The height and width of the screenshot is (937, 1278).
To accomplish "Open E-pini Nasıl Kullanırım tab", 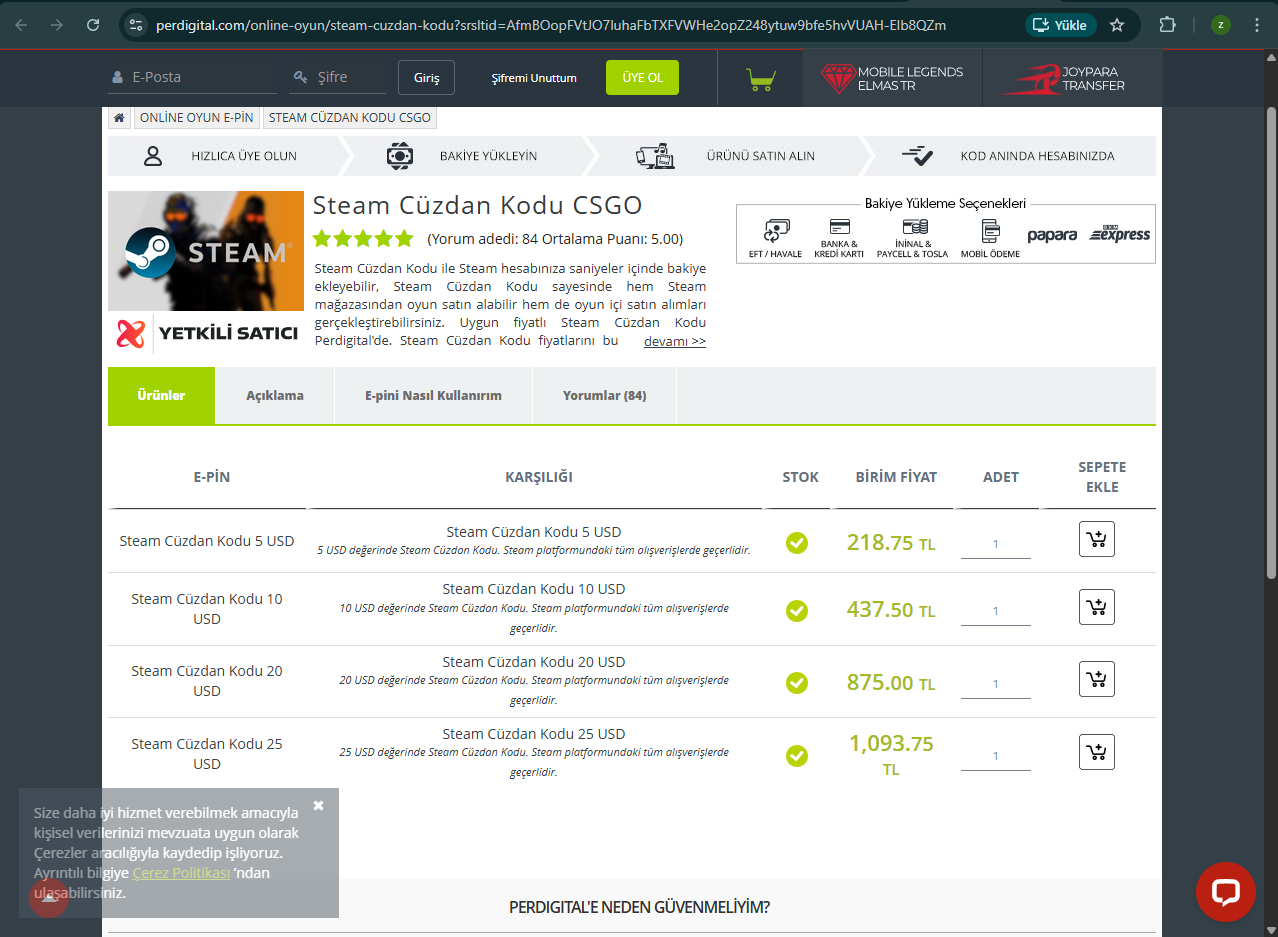I will point(433,395).
